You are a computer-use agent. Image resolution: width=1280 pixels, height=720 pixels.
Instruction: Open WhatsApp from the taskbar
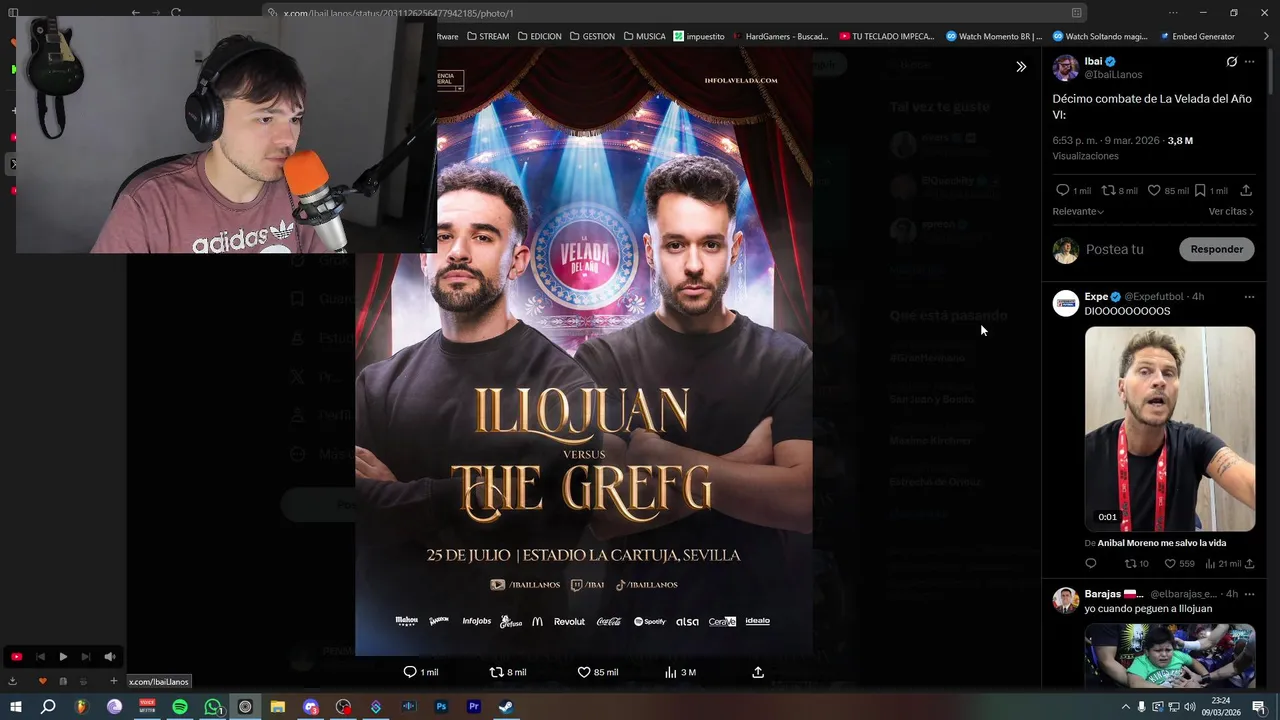[x=213, y=707]
